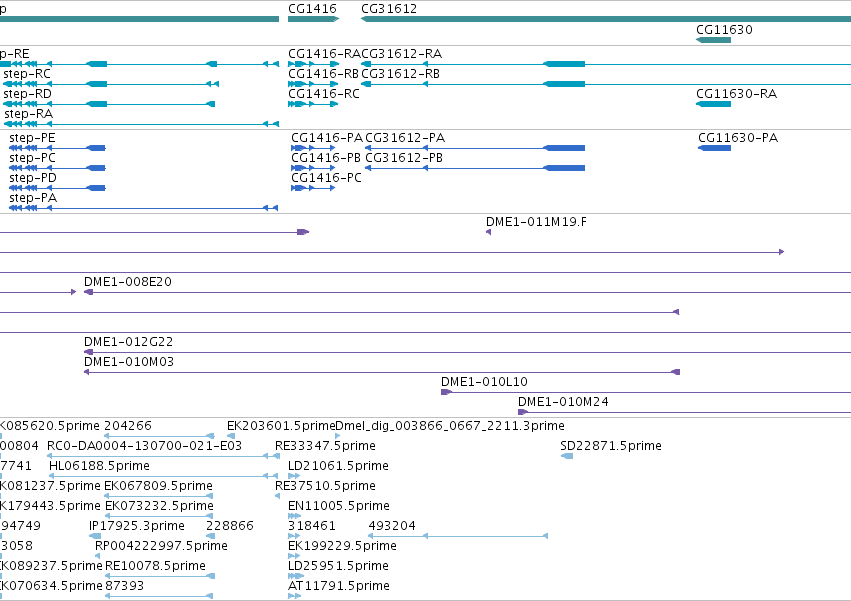The width and height of the screenshot is (851, 601).
Task: Open EST RE37510.5prime
Action: point(325,486)
